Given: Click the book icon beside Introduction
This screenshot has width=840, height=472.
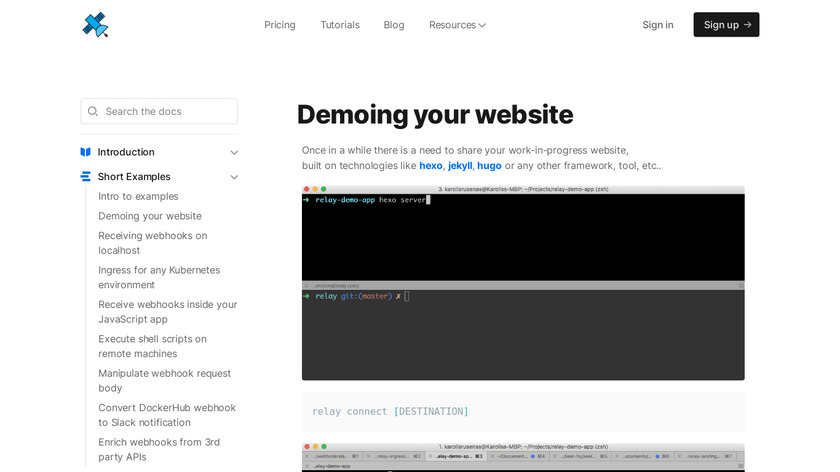Looking at the screenshot, I should (x=85, y=152).
